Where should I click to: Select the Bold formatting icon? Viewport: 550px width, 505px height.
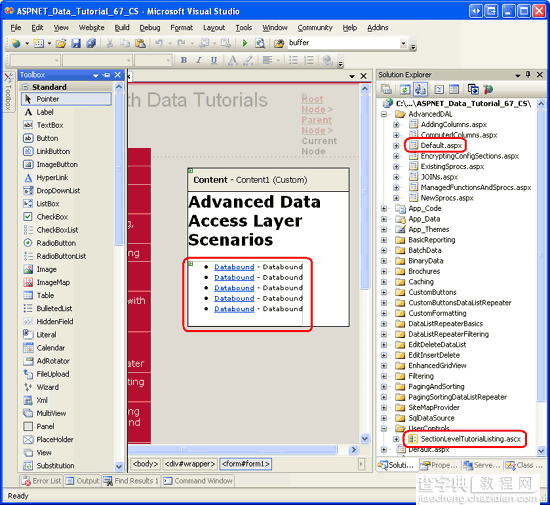coord(183,60)
